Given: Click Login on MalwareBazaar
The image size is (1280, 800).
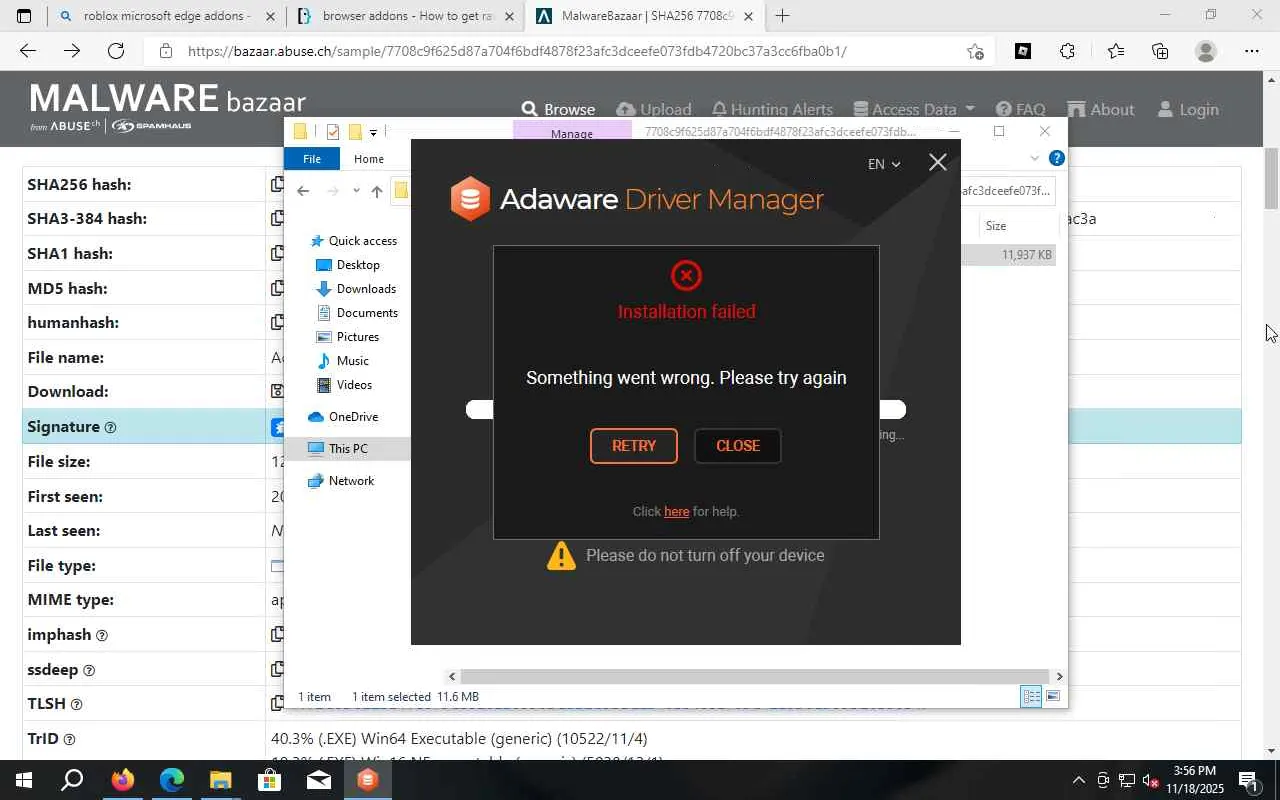Looking at the screenshot, I should click(x=1187, y=109).
